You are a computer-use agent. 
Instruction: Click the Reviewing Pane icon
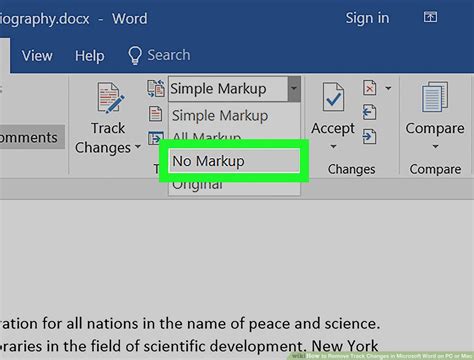(155, 138)
